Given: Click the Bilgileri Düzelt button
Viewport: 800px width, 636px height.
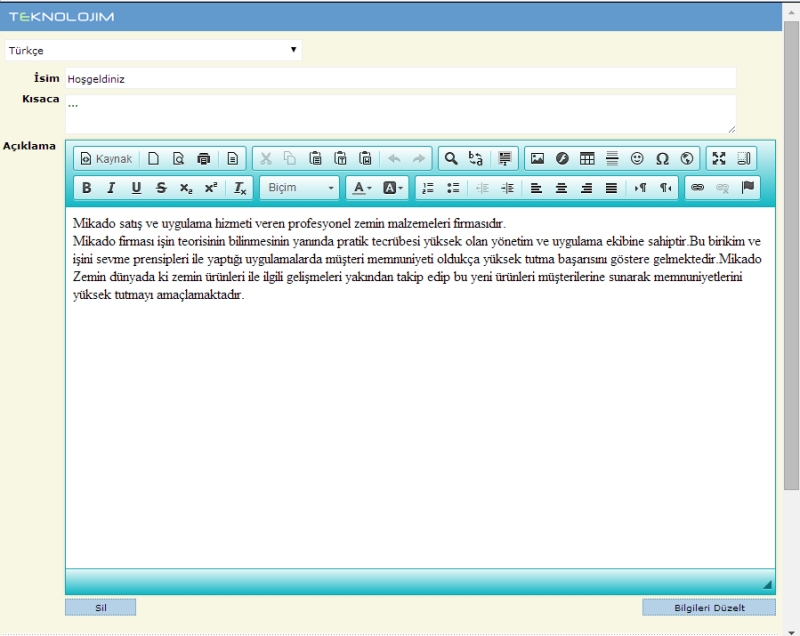Looking at the screenshot, I should point(709,607).
